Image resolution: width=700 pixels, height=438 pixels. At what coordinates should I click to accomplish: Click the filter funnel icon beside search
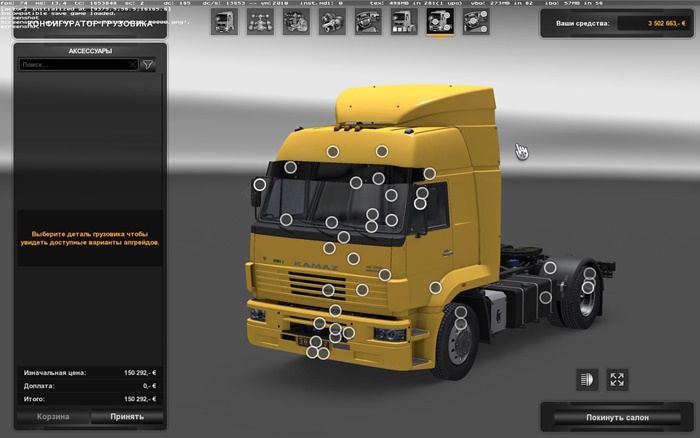coord(148,65)
